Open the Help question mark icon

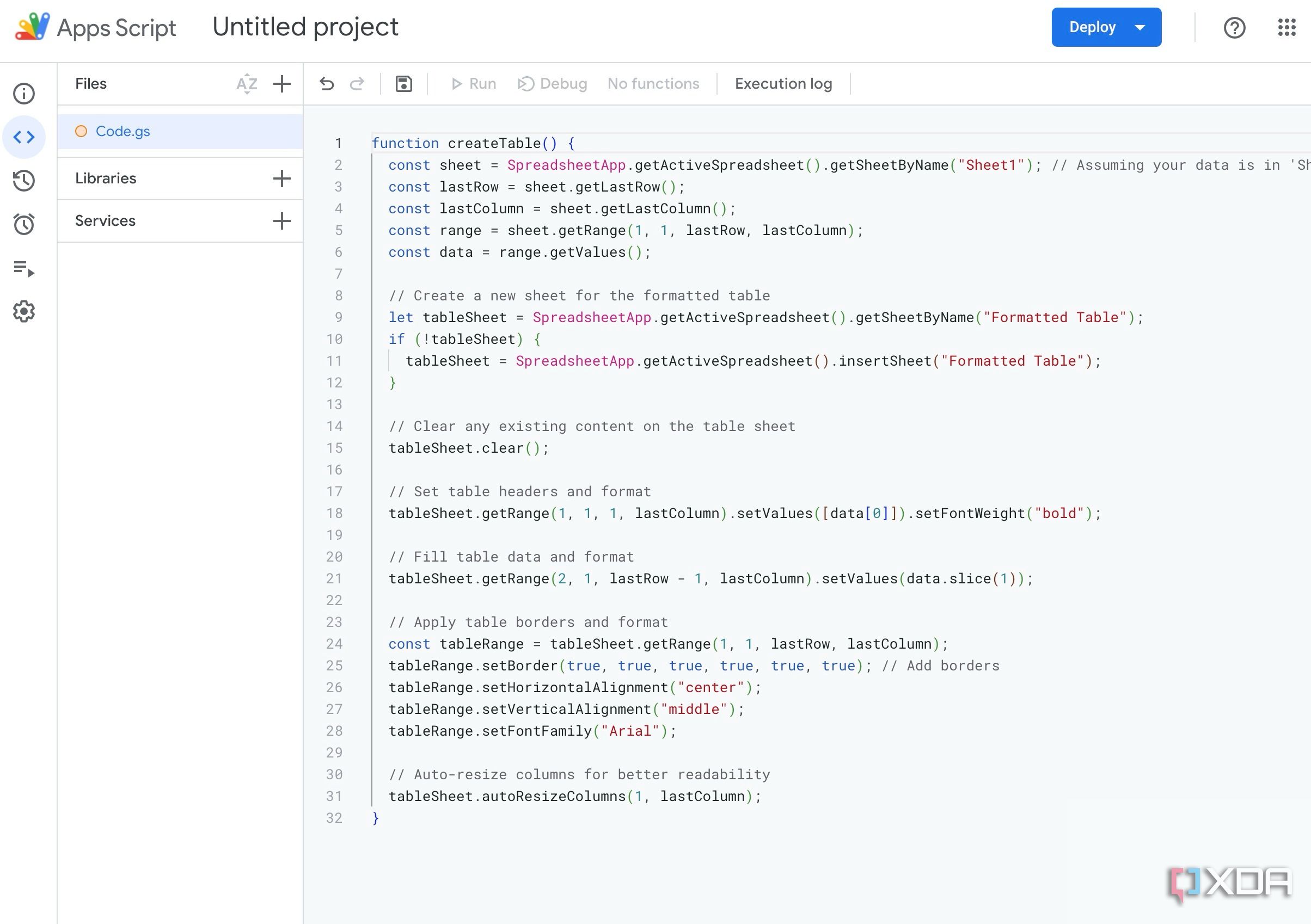(x=1234, y=27)
